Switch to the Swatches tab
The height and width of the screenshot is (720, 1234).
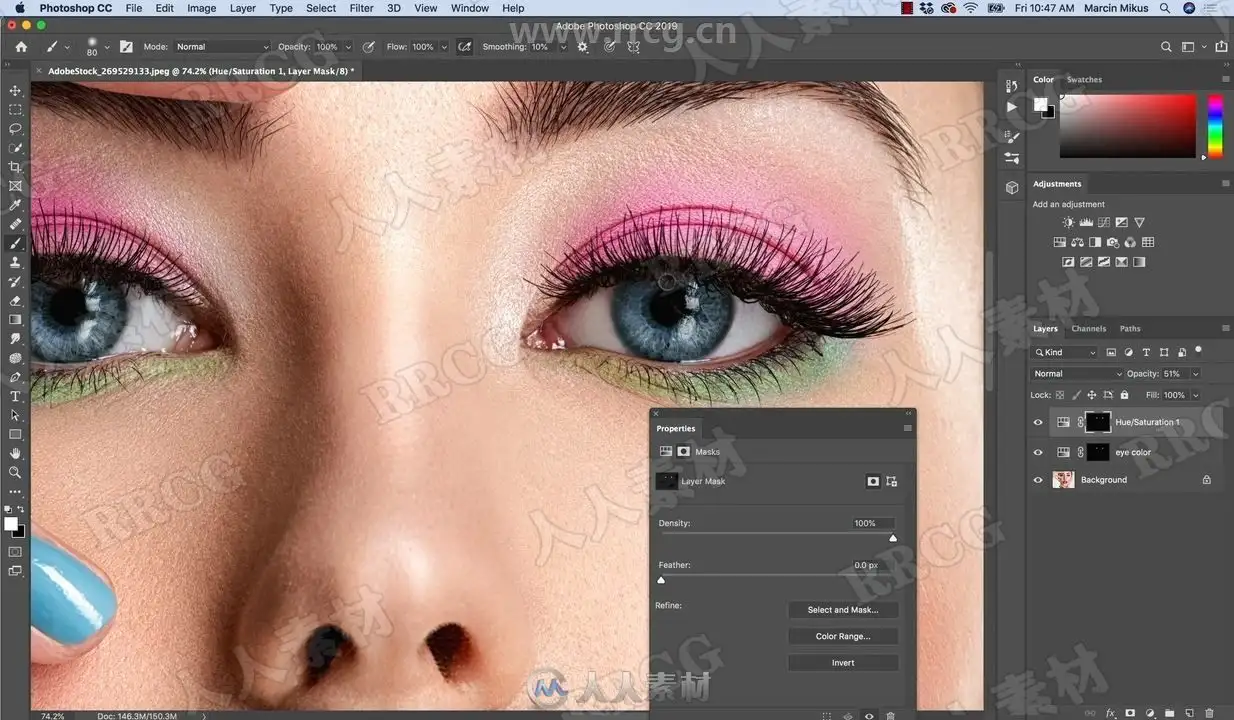[1084, 80]
